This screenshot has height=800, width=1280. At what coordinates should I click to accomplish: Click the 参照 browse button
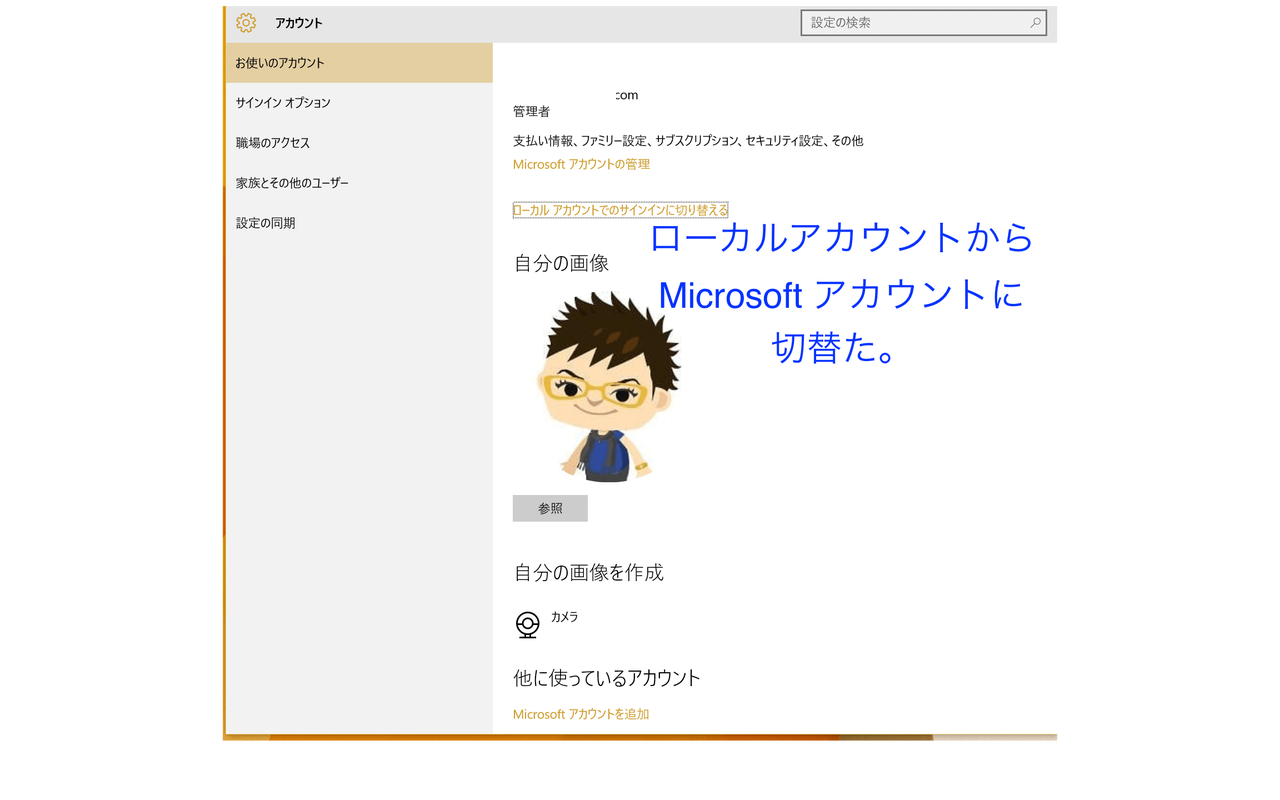(550, 508)
